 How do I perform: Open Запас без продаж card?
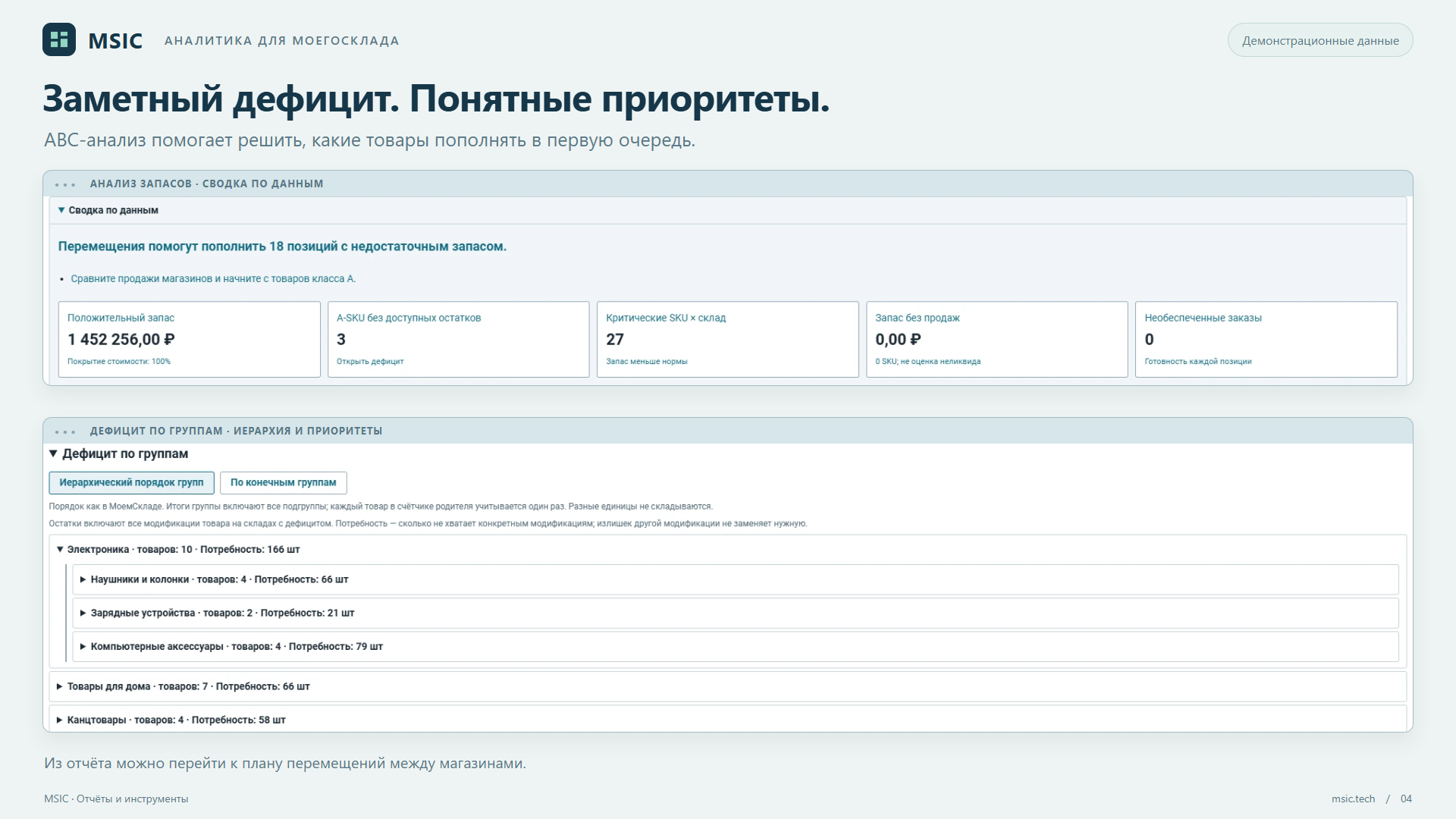pyautogui.click(x=996, y=339)
